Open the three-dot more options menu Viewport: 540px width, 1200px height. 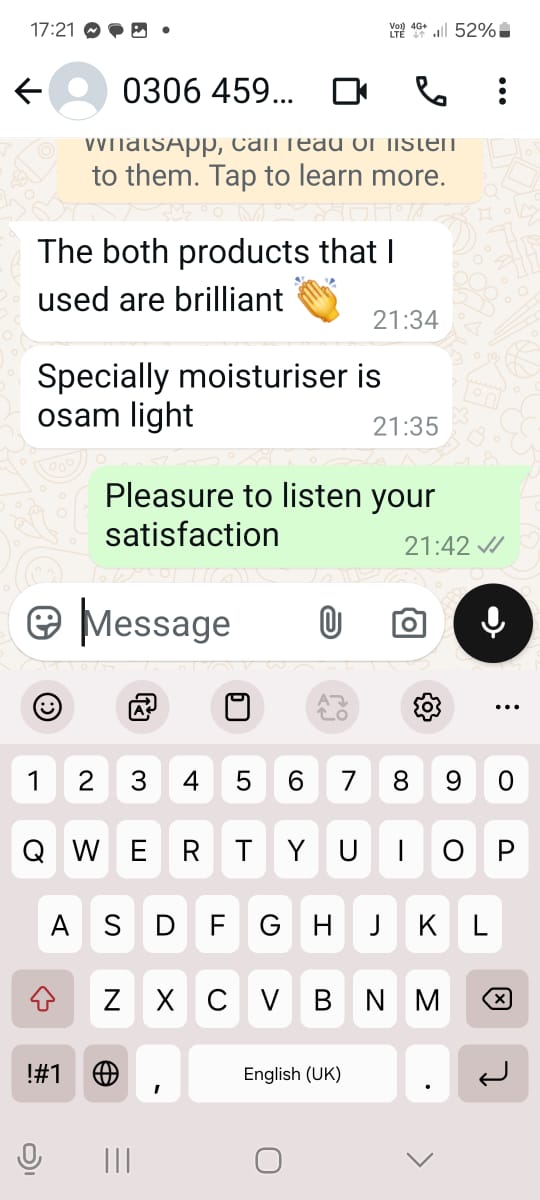(x=502, y=92)
